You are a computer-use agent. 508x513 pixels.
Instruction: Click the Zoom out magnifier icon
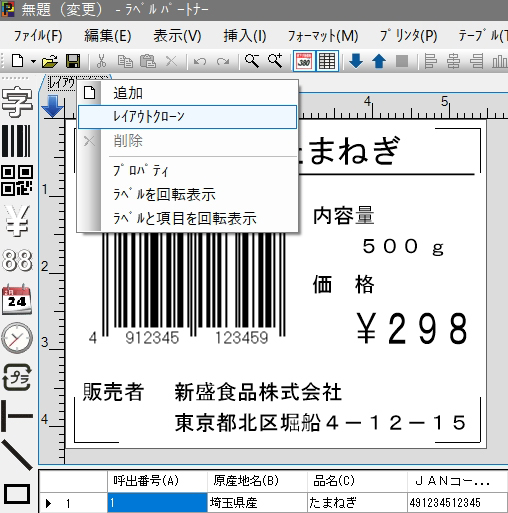click(x=252, y=61)
